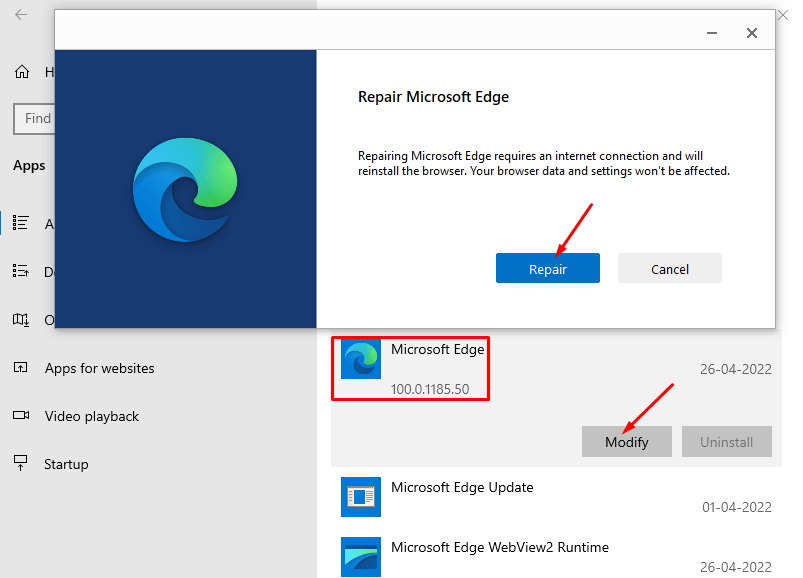Open Video playback settings from the sidebar
Screen dimensions: 803x578
[x=21, y=416]
